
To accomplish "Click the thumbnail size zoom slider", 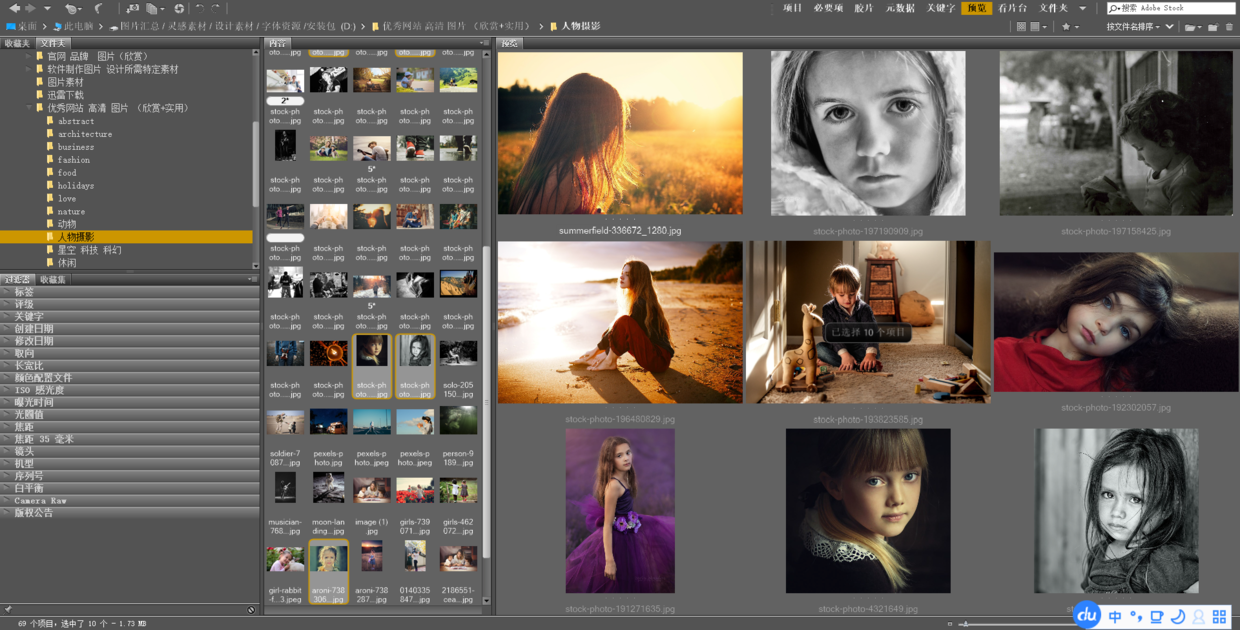I will [965, 624].
